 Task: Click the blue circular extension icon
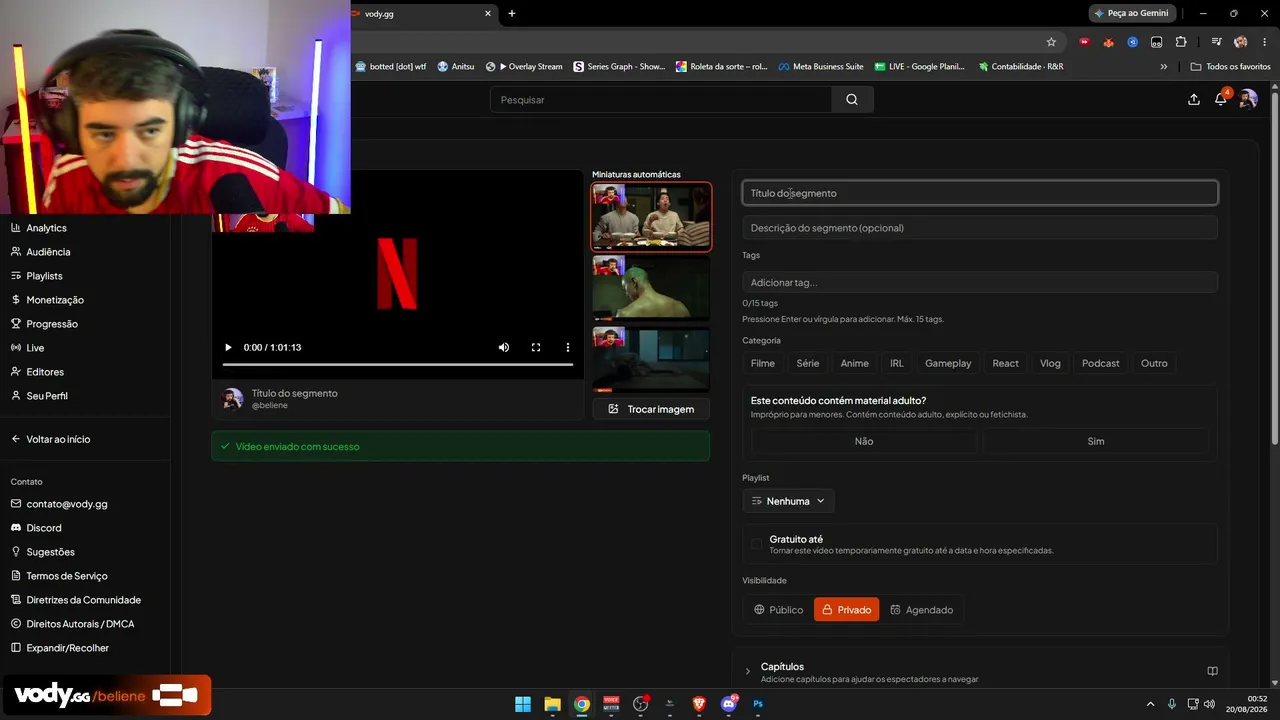[1132, 42]
